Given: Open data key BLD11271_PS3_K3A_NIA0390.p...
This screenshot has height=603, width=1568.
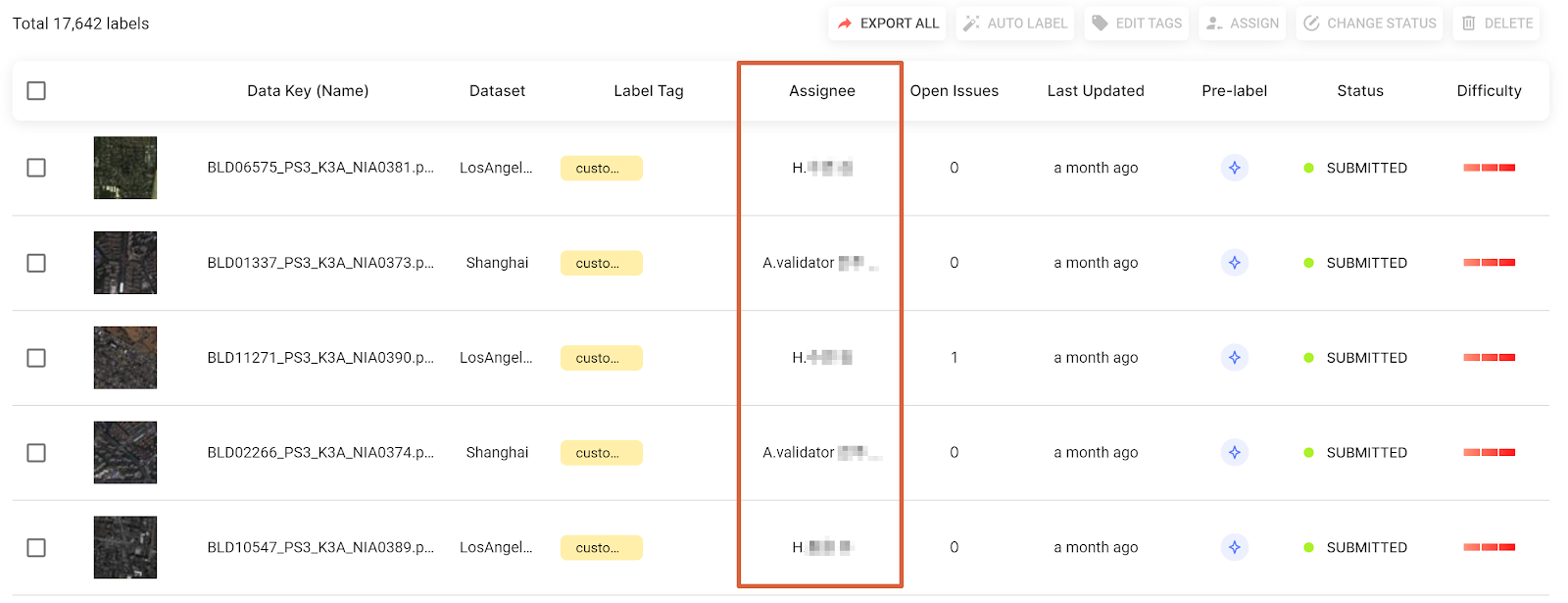Looking at the screenshot, I should click(320, 358).
